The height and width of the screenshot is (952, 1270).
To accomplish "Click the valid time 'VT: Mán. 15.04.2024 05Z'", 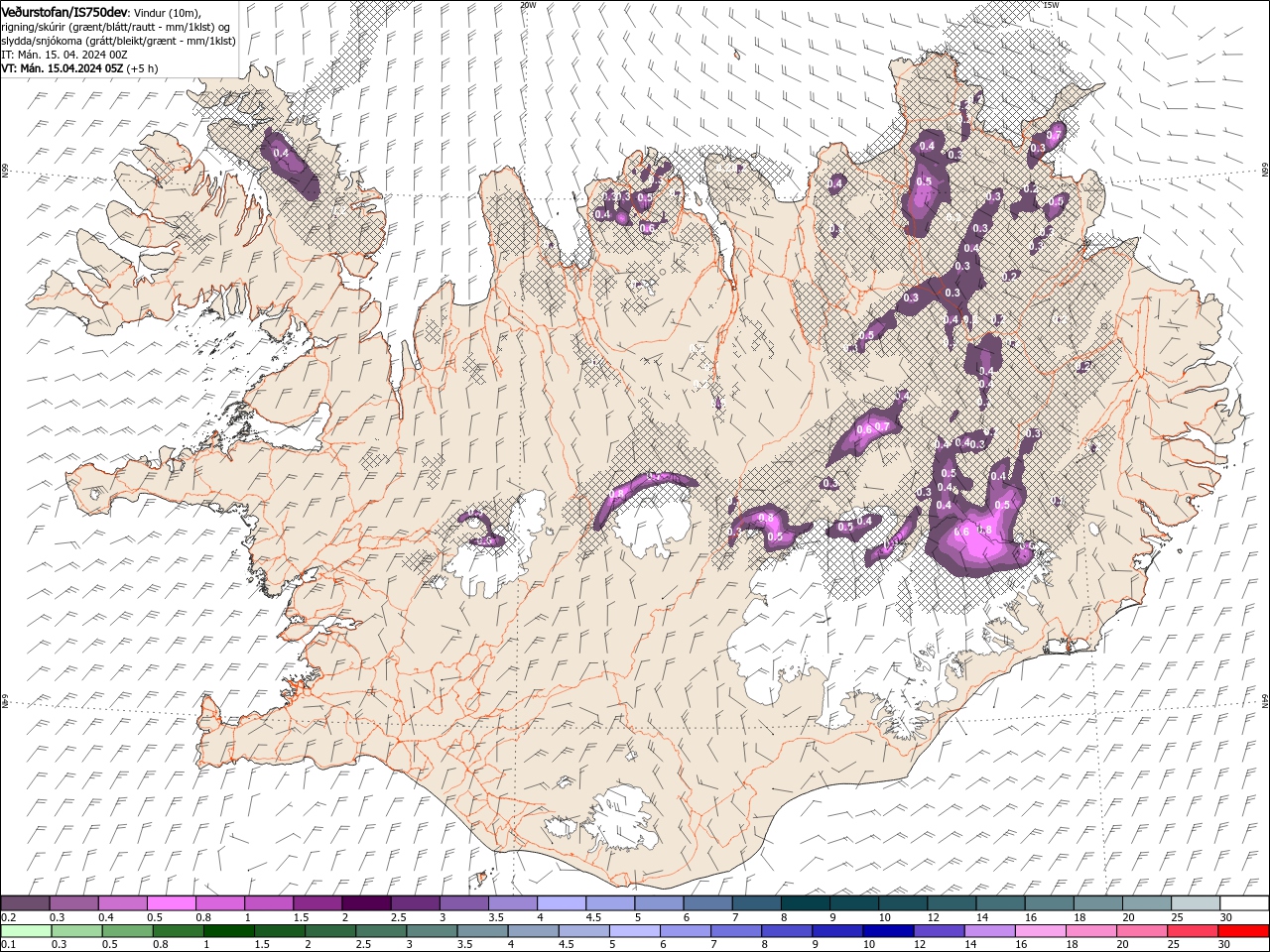I will click(63, 68).
